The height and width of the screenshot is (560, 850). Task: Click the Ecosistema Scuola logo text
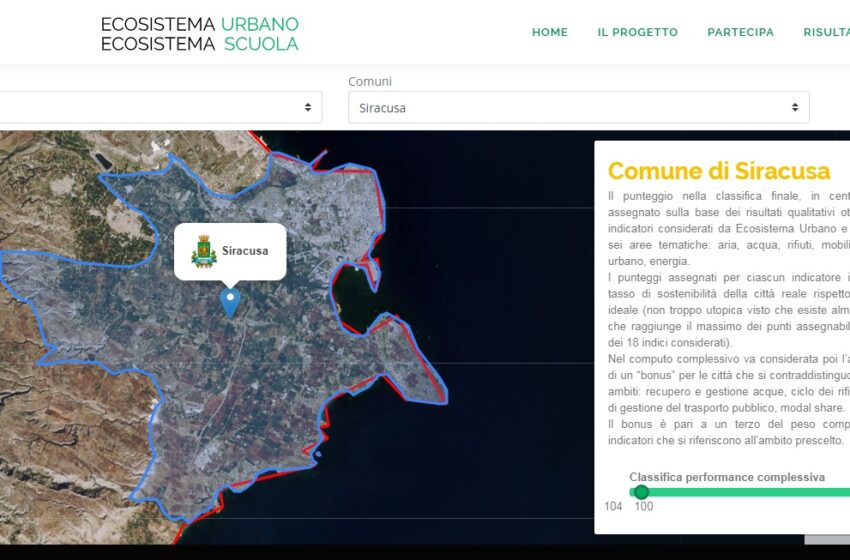(x=199, y=43)
